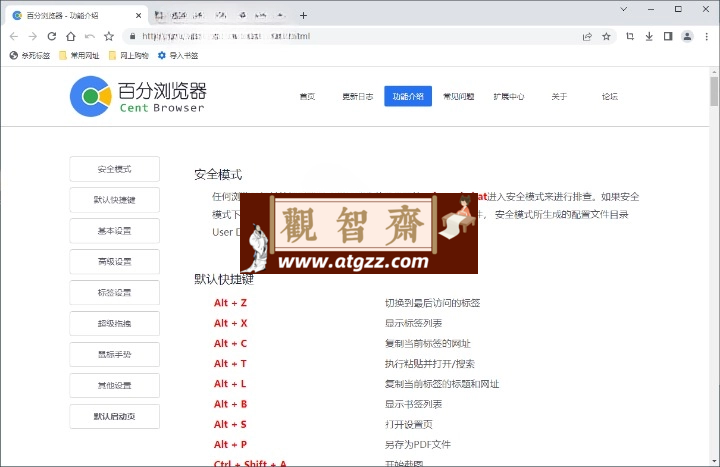Click the Alt + P shortcut text
This screenshot has width=720, height=467.
click(x=230, y=444)
